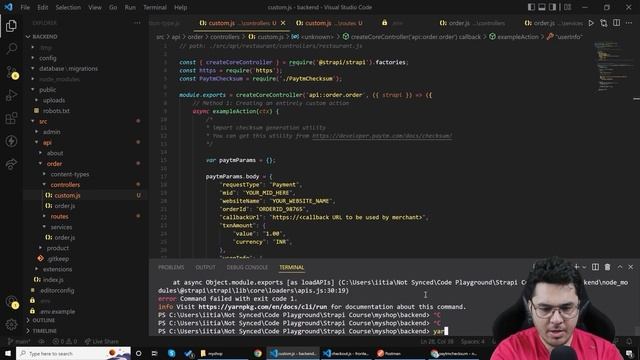This screenshot has height=360, width=640.
Task: Switch to checkout.js VS Code taskbar window
Action: 347,353
